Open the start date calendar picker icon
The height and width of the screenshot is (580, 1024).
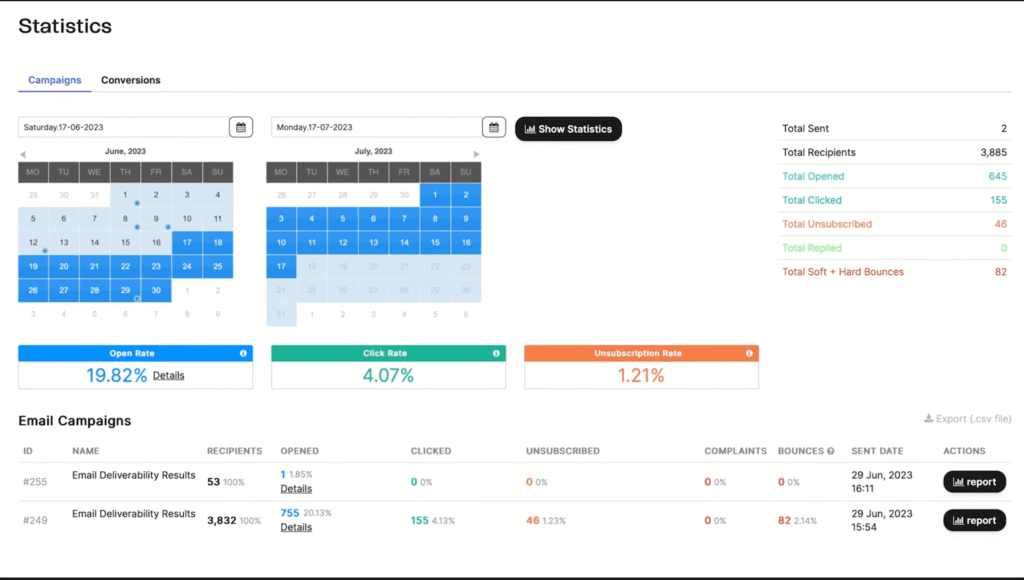(x=241, y=127)
